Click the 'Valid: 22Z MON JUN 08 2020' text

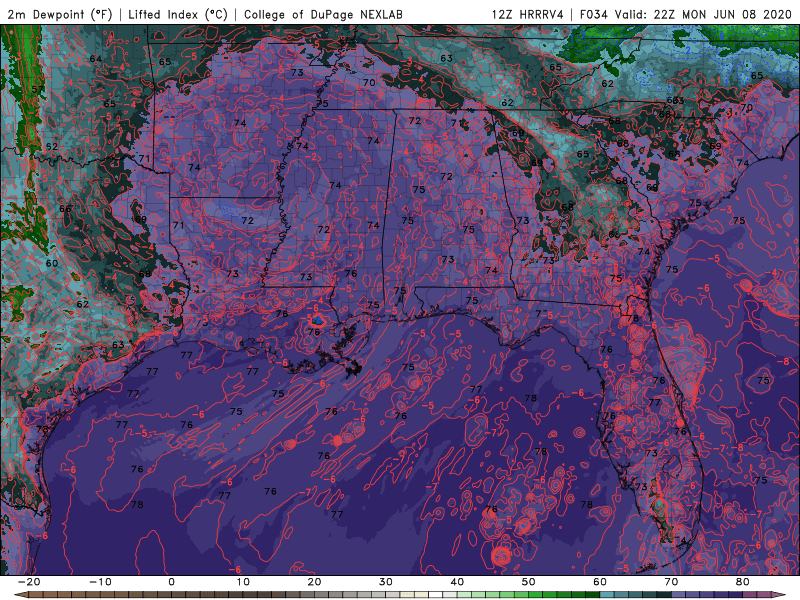(703, 14)
